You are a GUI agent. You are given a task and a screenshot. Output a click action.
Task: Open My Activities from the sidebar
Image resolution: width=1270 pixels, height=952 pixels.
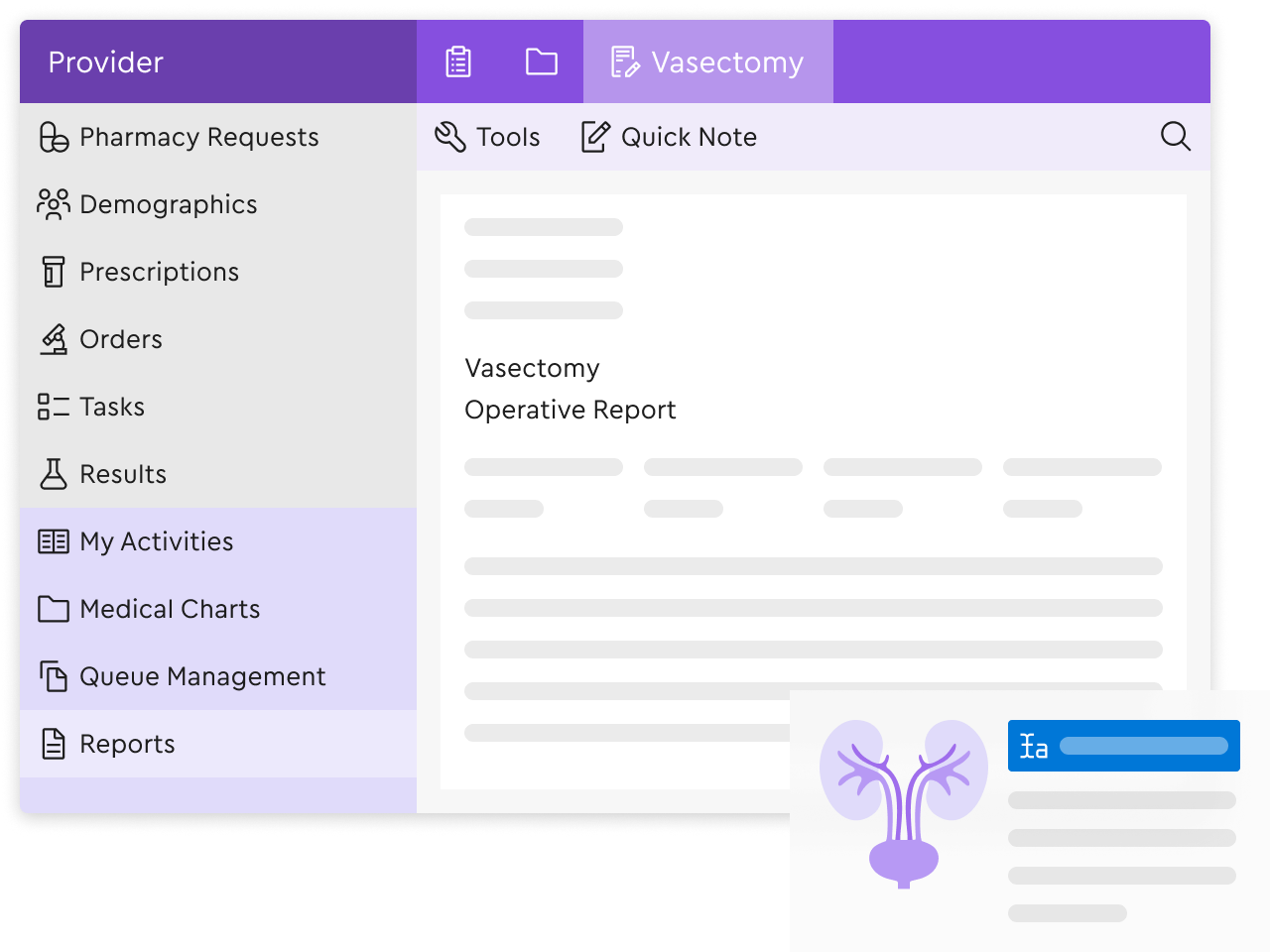click(x=156, y=541)
